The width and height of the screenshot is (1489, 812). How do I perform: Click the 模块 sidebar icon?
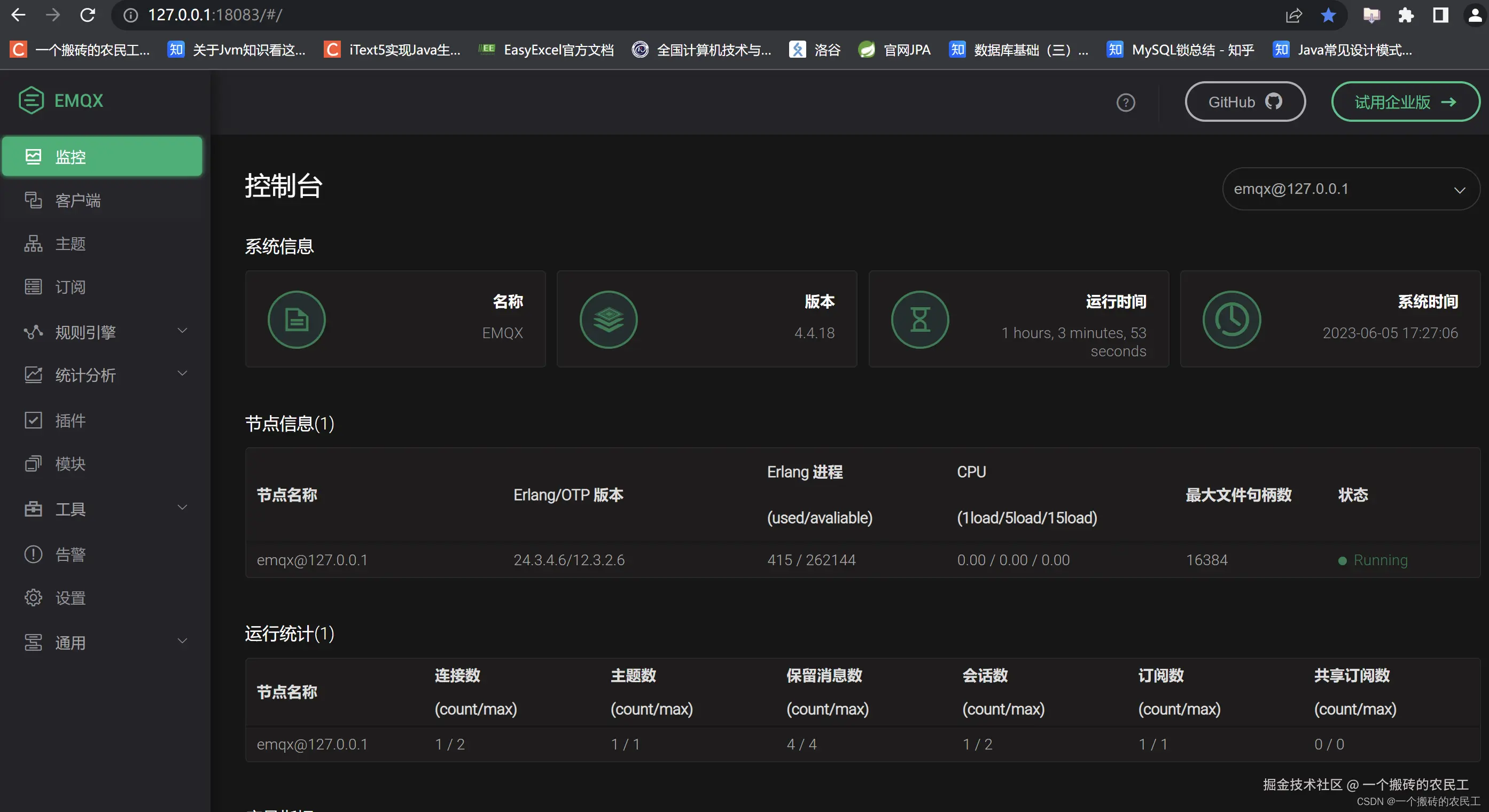click(x=34, y=464)
